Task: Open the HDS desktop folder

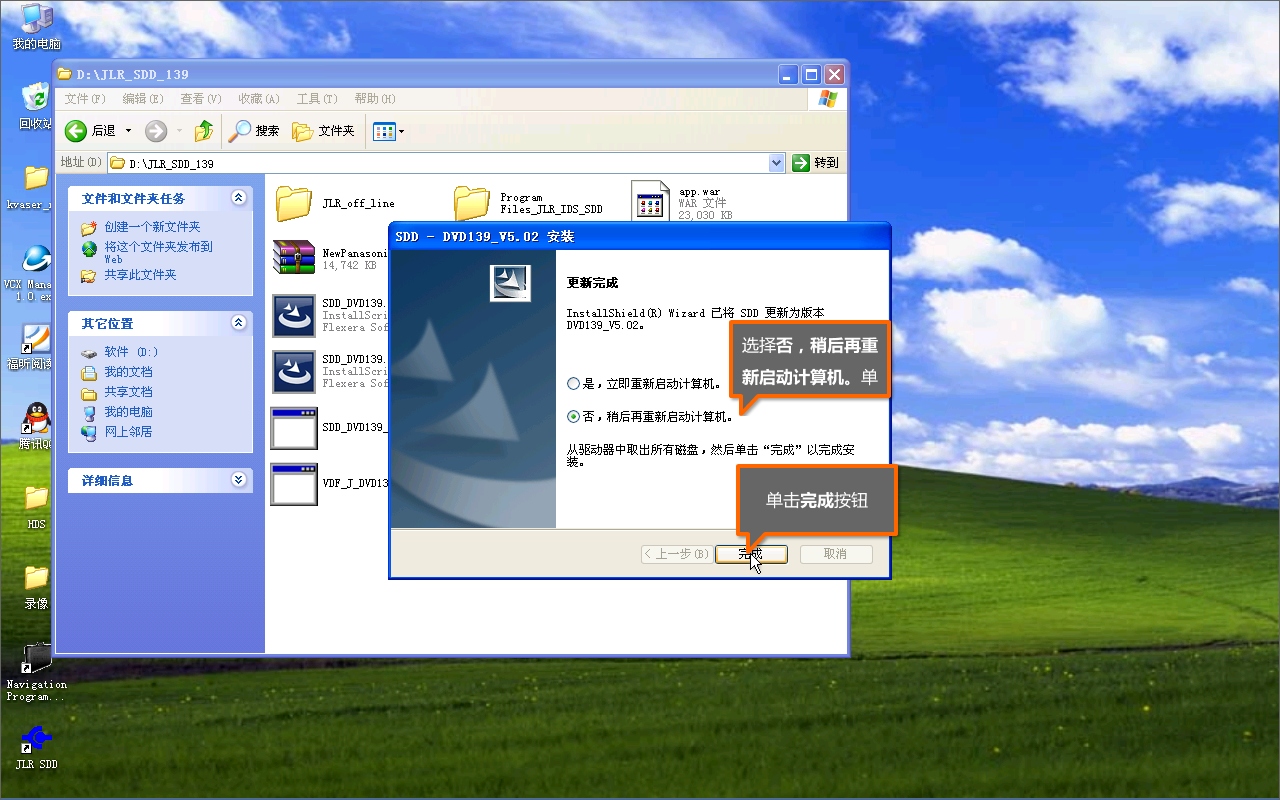Action: point(36,506)
